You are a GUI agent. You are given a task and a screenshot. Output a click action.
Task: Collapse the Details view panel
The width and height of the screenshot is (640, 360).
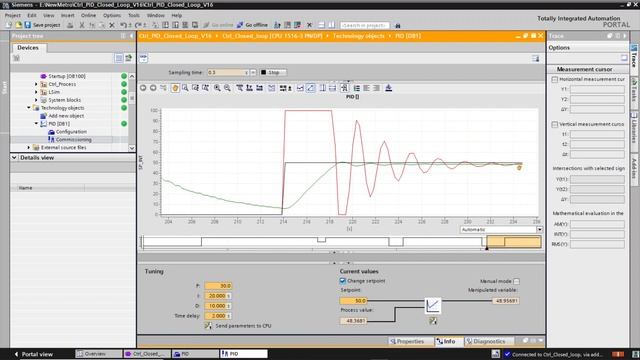pos(14,158)
